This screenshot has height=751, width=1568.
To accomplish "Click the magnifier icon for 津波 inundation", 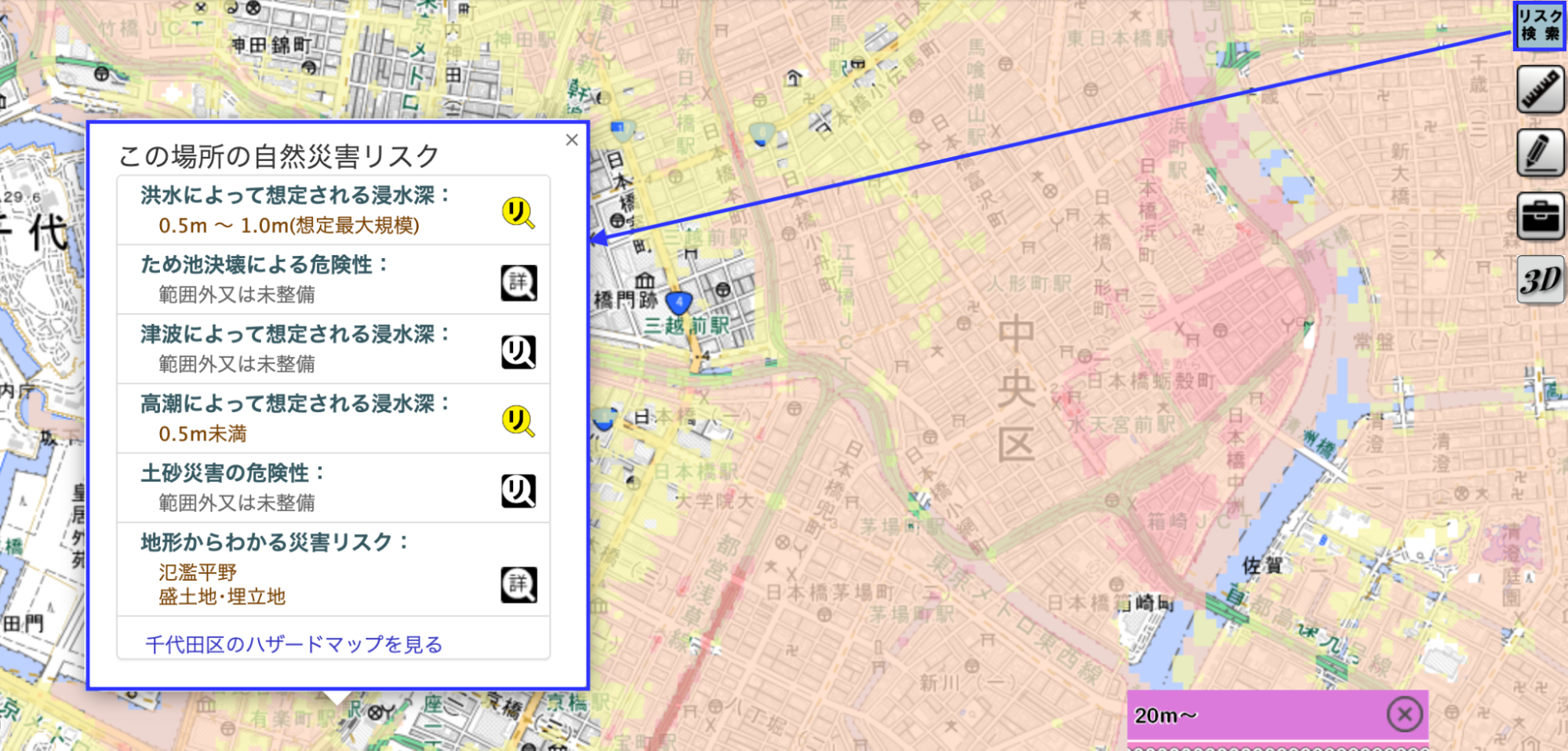I will 518,352.
